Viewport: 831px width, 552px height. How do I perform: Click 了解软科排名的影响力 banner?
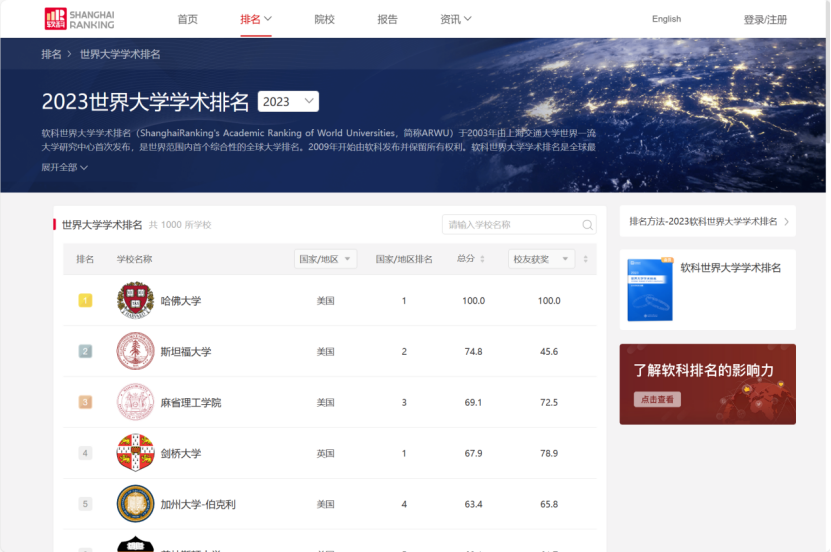[708, 384]
